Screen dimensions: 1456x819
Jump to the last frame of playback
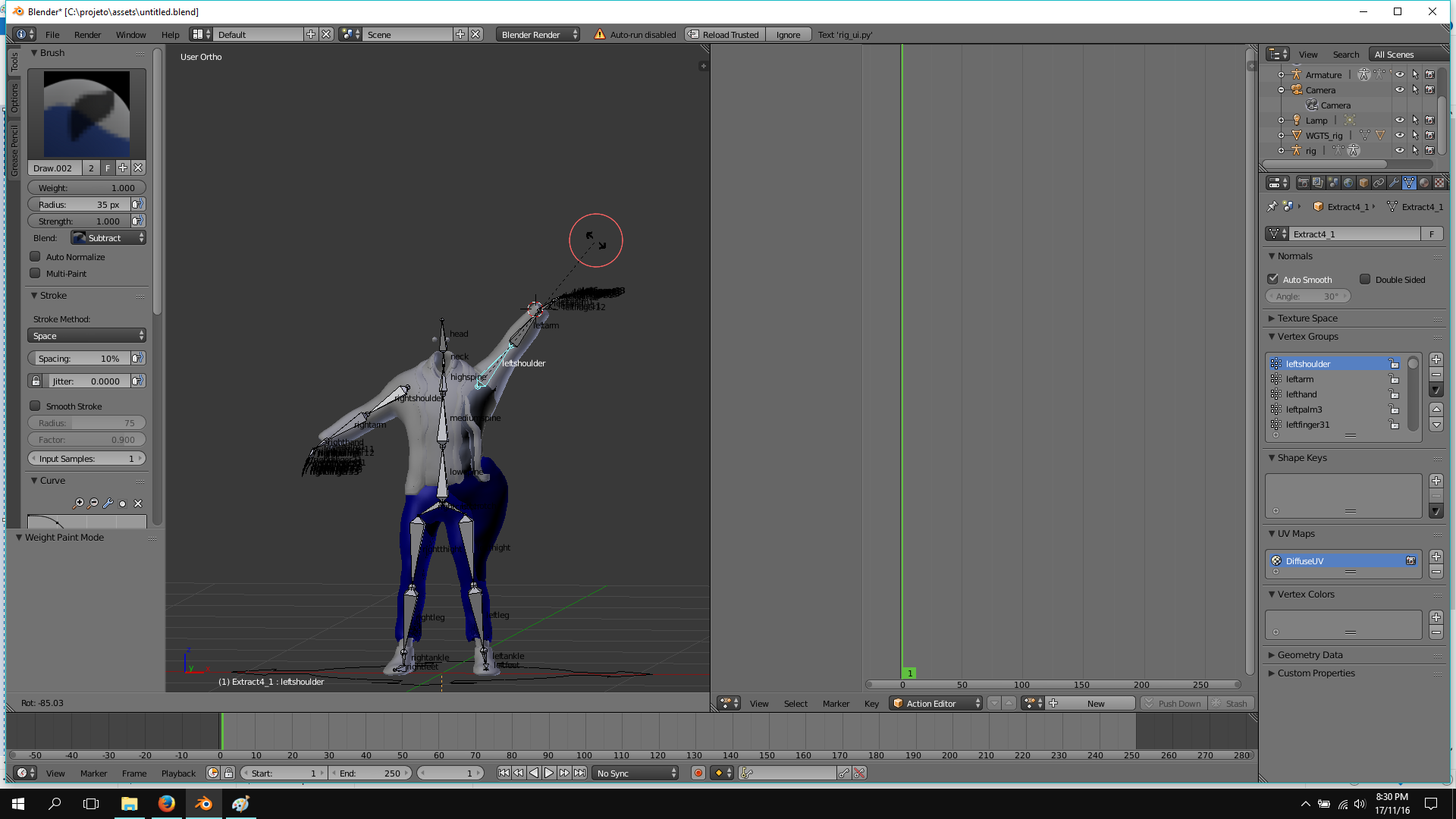(579, 773)
